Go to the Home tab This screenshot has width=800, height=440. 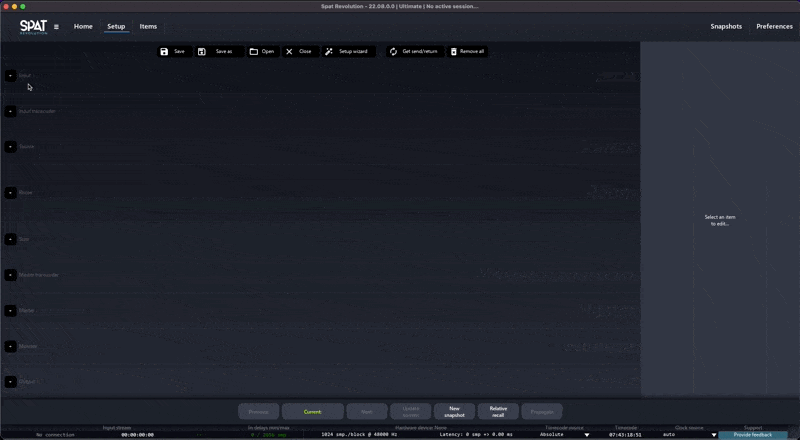(x=83, y=27)
